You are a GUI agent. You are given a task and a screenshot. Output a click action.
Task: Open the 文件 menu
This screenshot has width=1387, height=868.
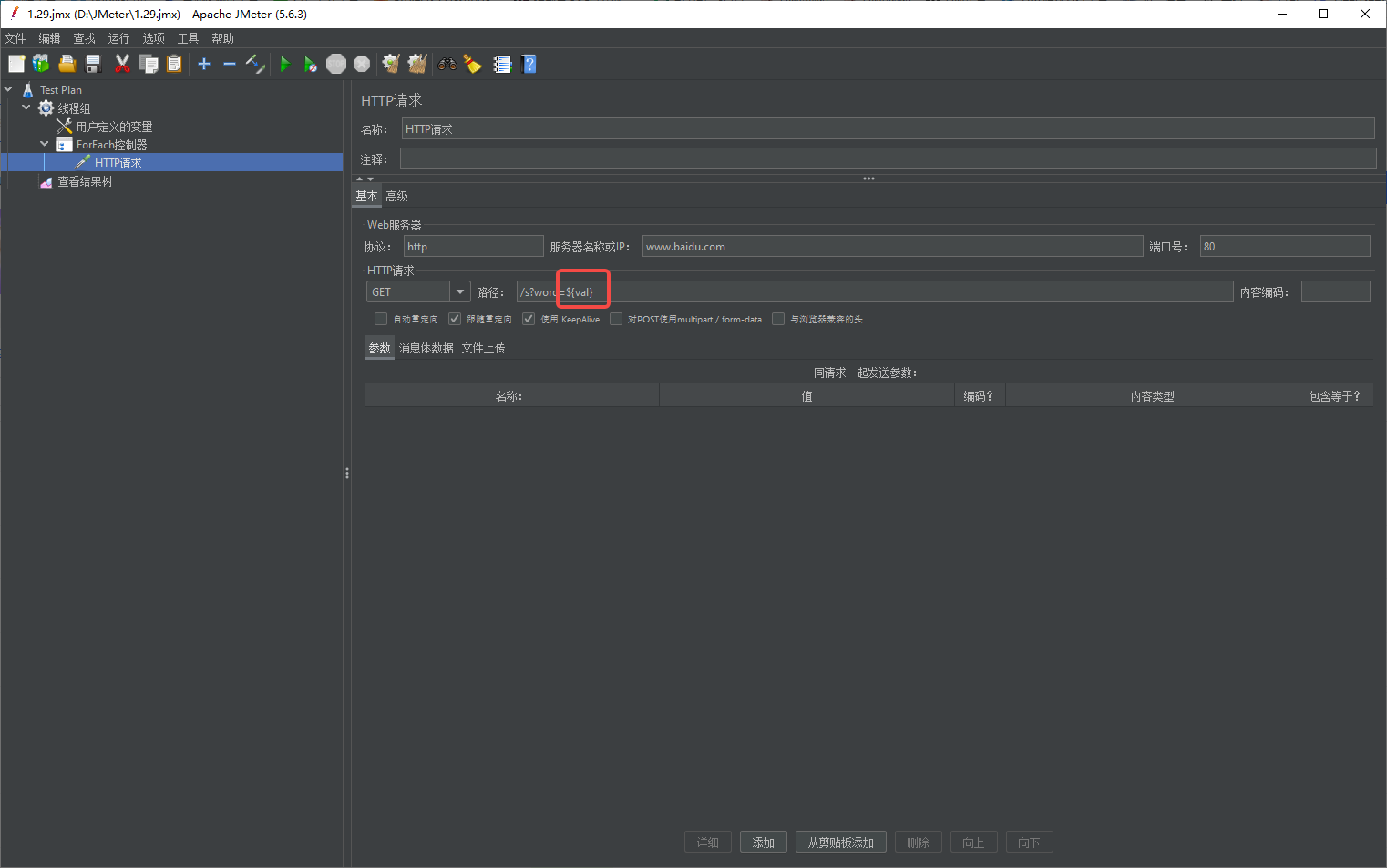[15, 38]
